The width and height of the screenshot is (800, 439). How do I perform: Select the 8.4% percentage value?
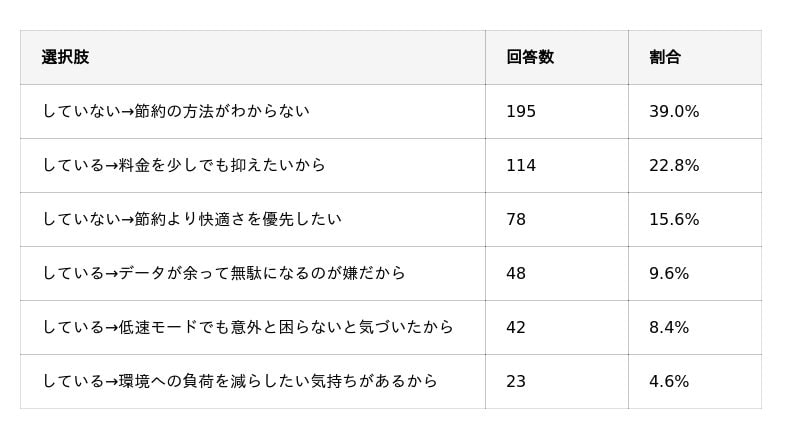[669, 327]
